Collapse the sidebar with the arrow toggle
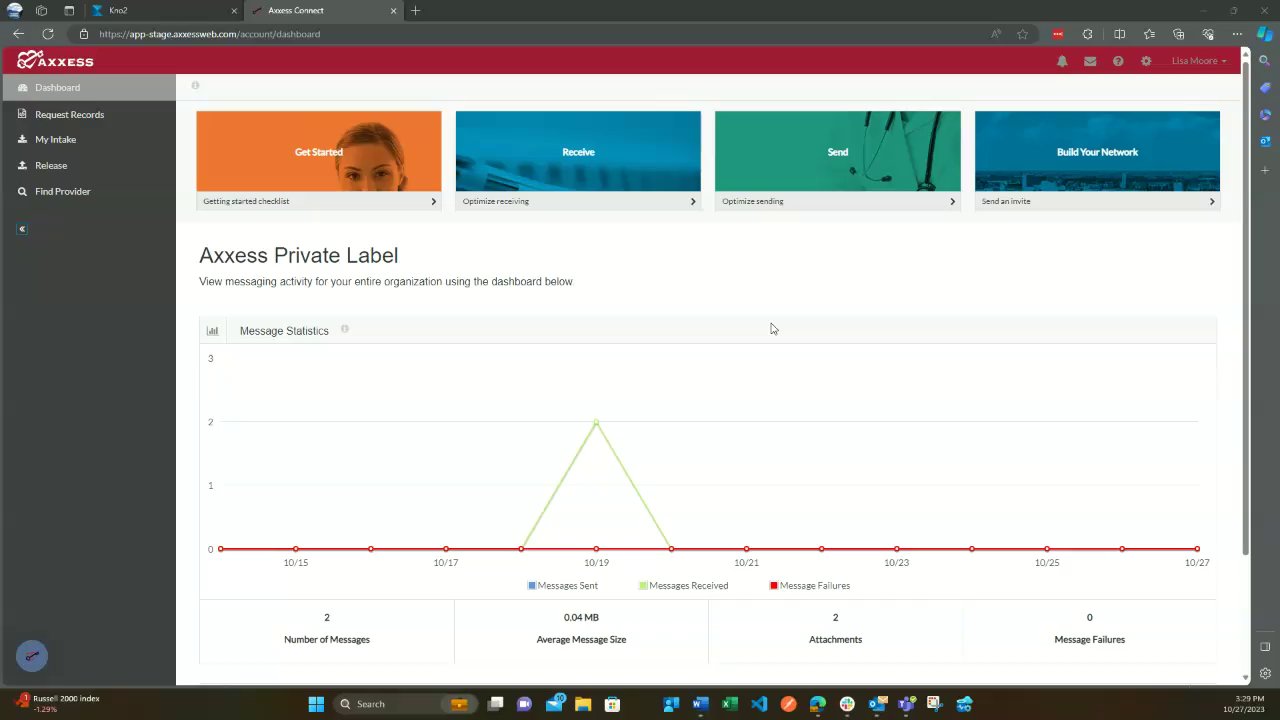1280x720 pixels. [x=22, y=229]
